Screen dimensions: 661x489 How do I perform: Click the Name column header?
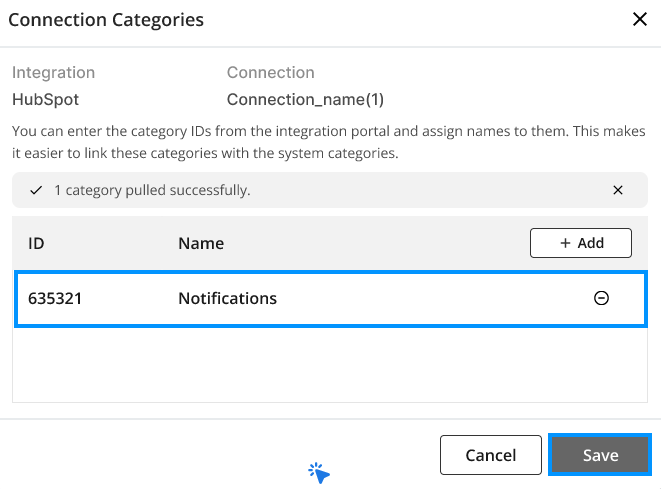[x=201, y=243]
